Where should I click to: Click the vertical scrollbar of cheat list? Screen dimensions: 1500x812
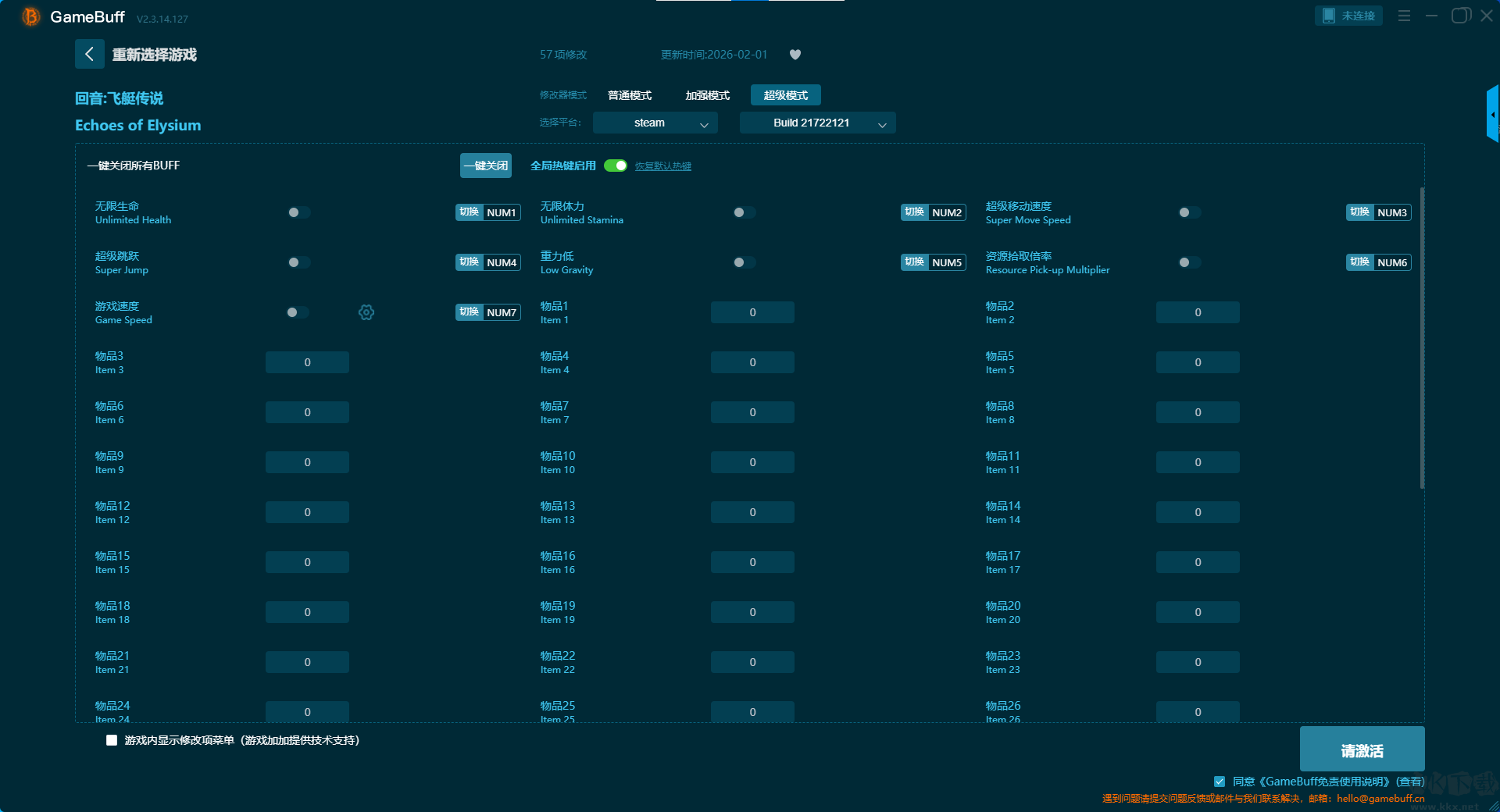click(x=1421, y=336)
